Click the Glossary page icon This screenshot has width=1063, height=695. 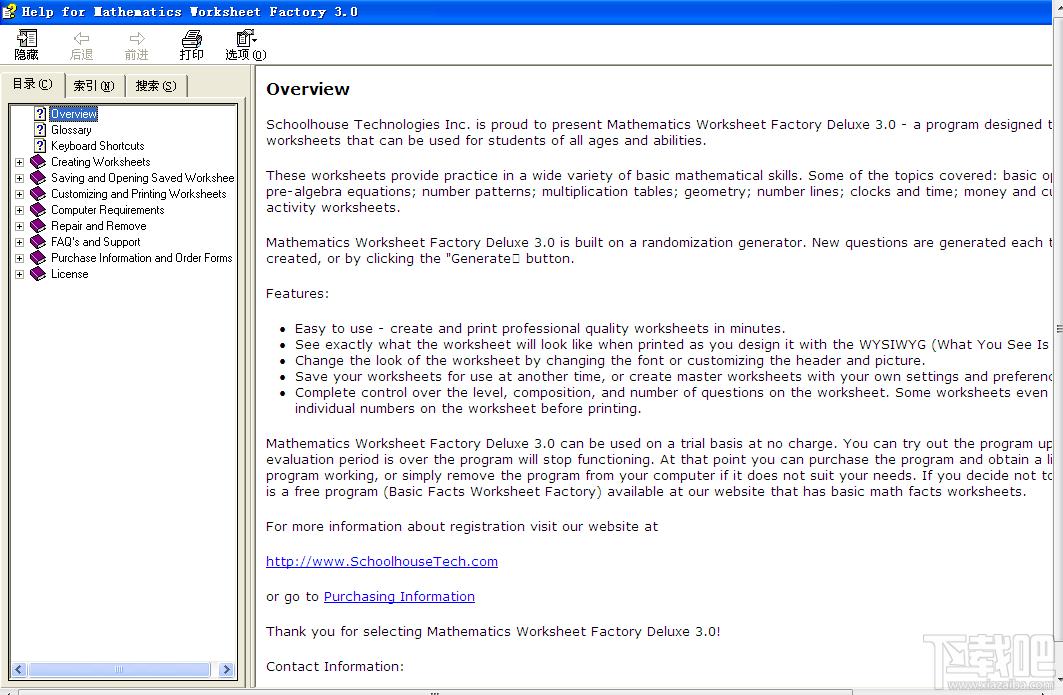point(40,130)
